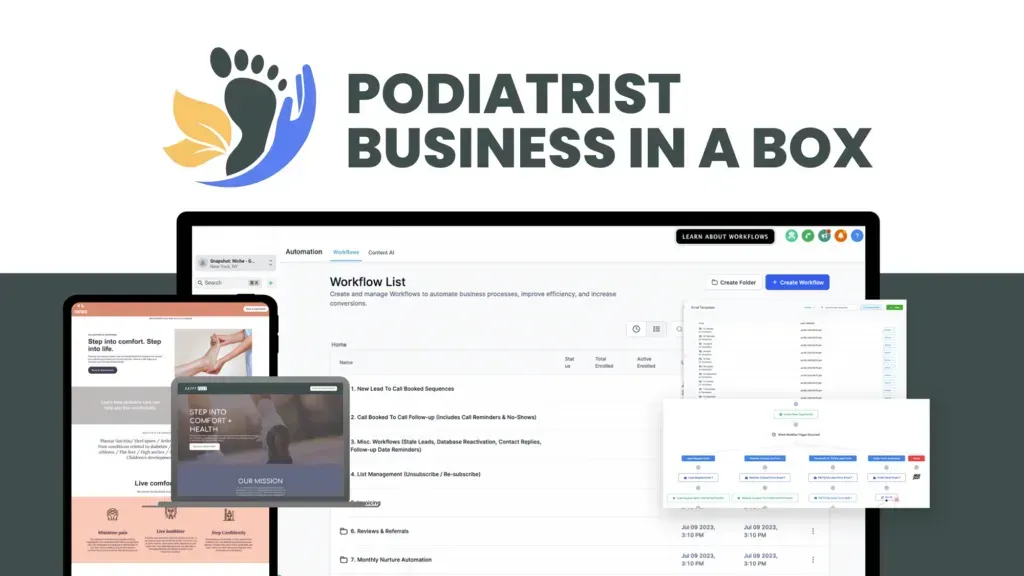Click the Workflow List heading
This screenshot has width=1024, height=576.
(368, 282)
